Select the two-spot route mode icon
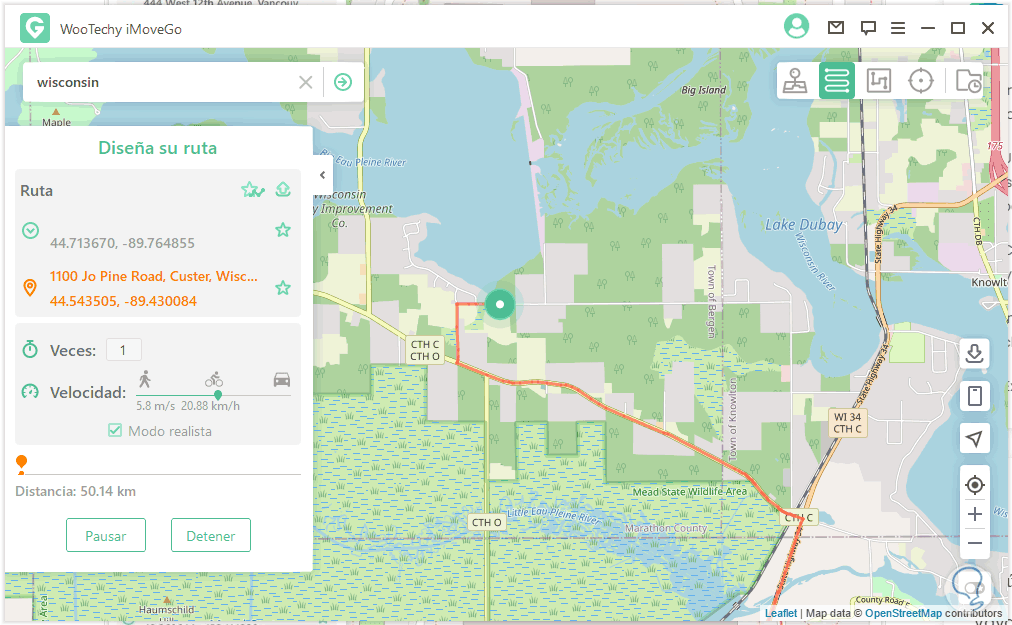This screenshot has height=625, width=1012. (837, 81)
